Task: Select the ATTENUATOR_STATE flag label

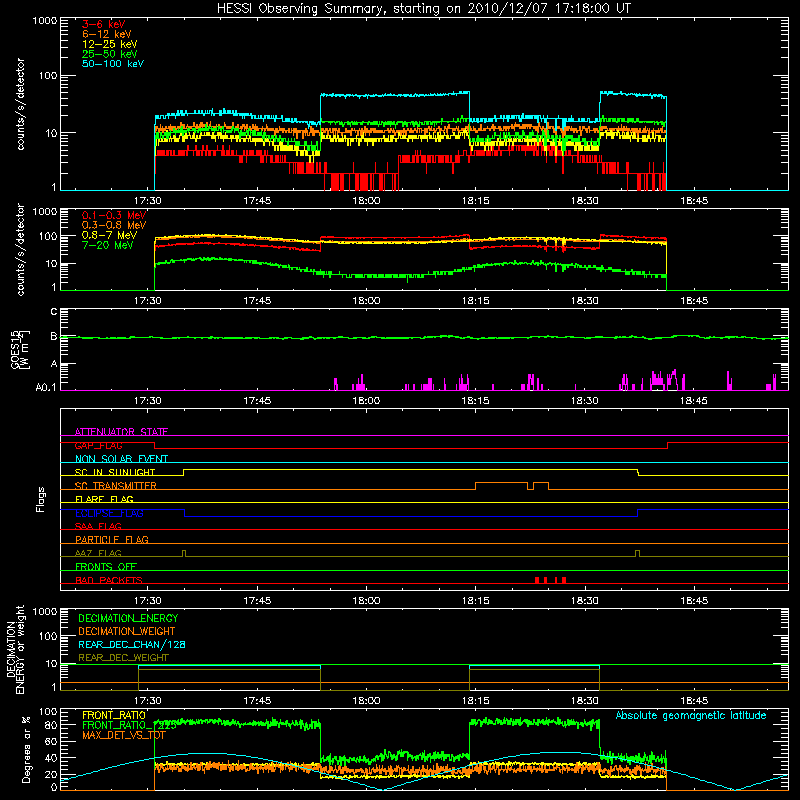Action: click(121, 432)
